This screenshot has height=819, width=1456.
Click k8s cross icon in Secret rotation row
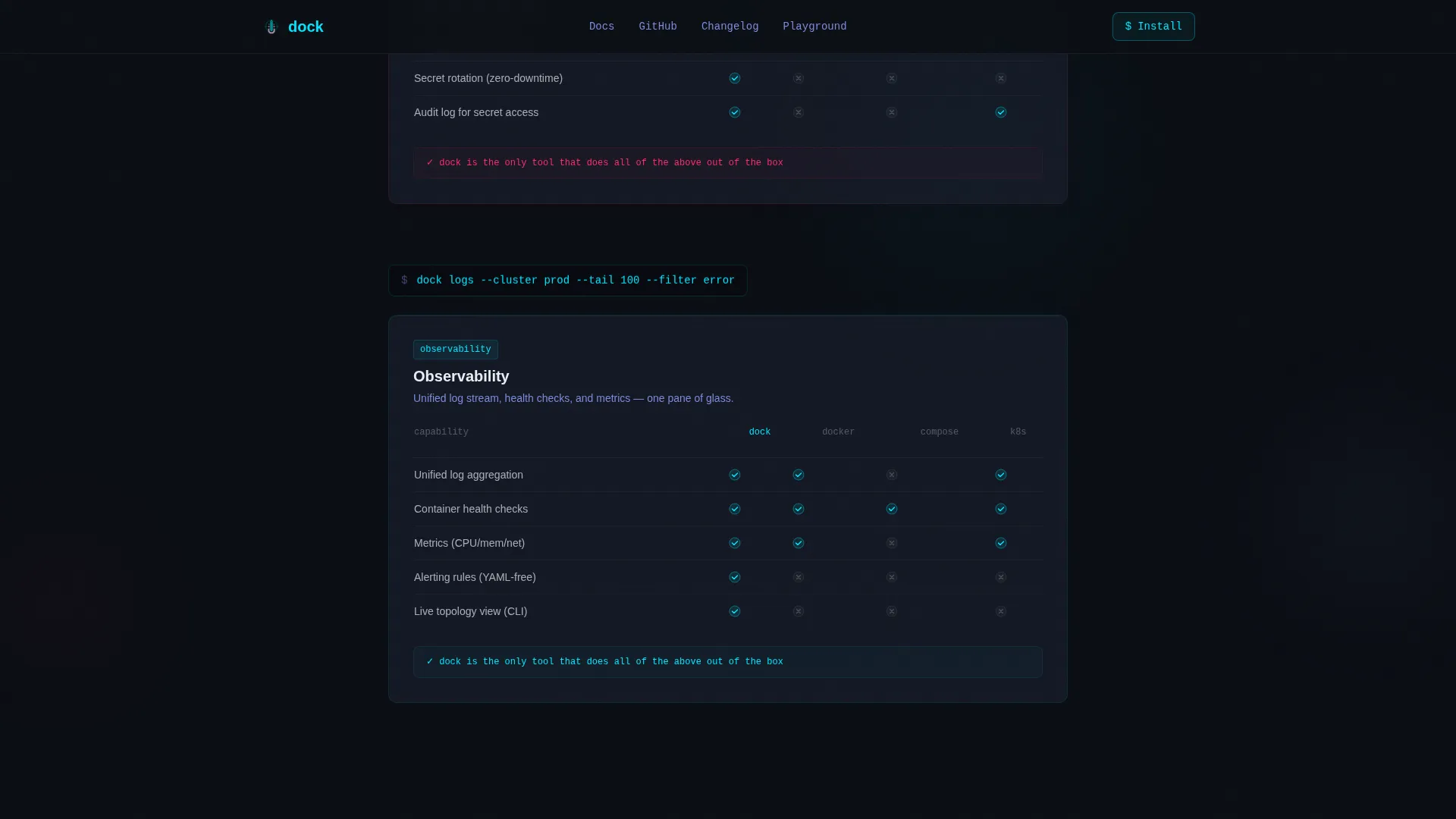point(1001,78)
